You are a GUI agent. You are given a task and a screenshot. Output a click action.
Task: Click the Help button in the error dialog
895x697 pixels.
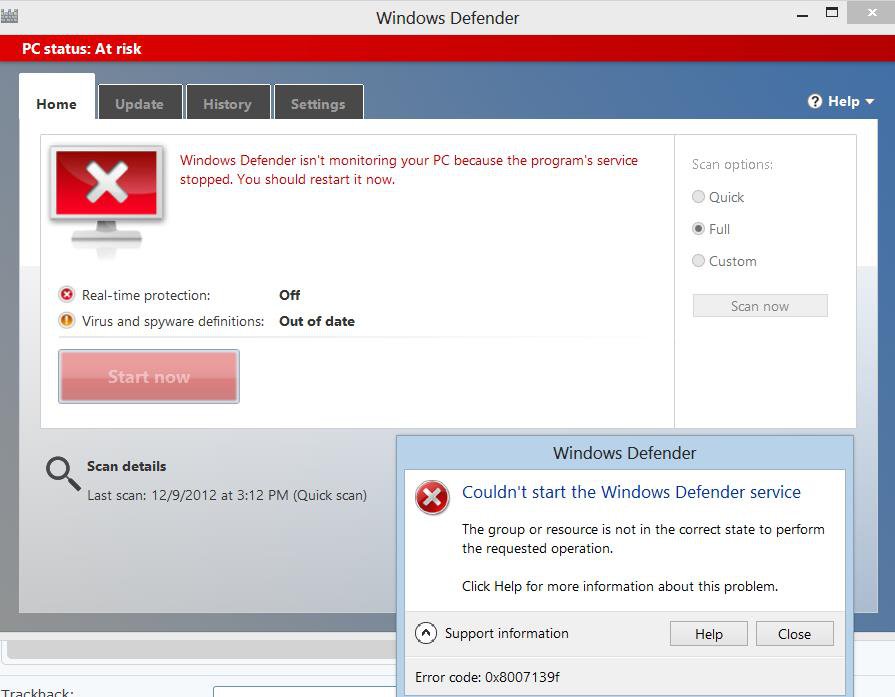709,634
